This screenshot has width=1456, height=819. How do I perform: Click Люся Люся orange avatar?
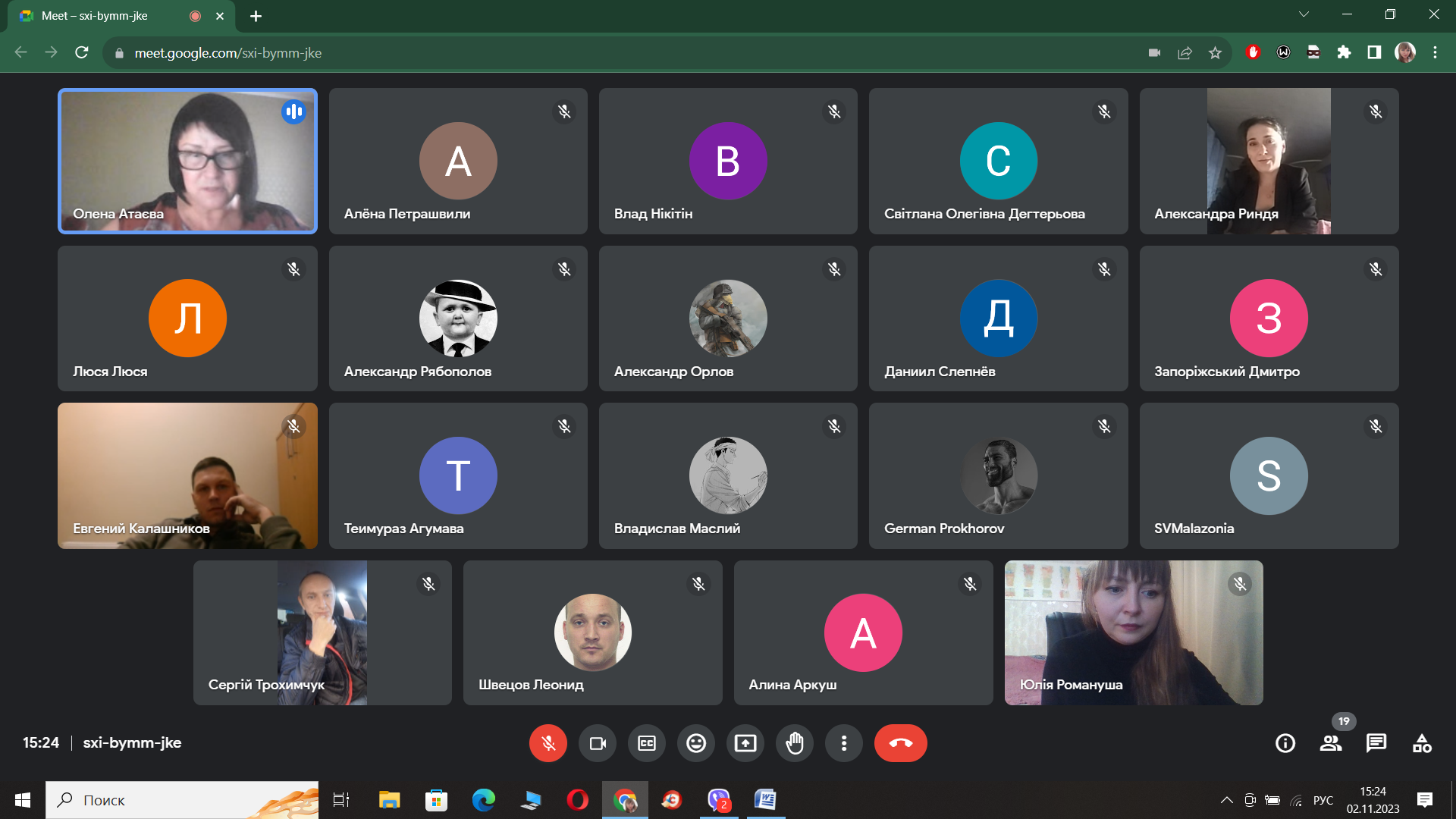pos(187,318)
